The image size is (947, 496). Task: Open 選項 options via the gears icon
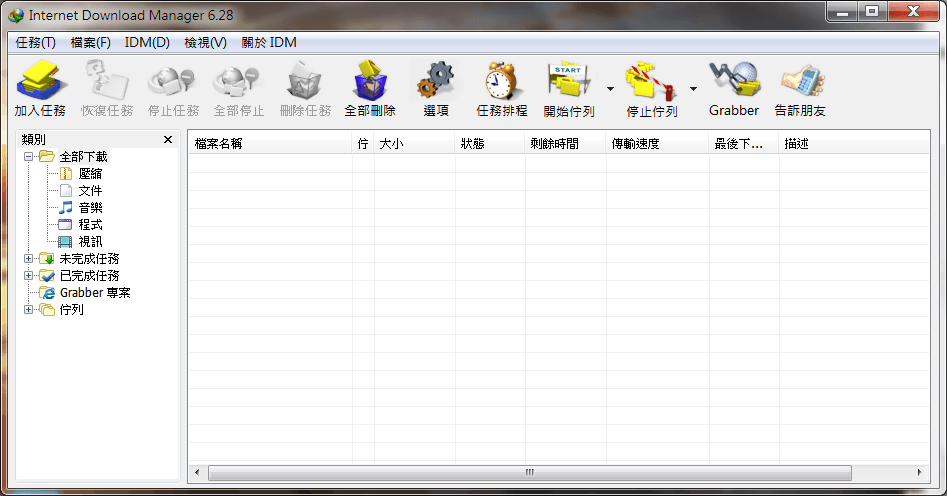coord(435,80)
